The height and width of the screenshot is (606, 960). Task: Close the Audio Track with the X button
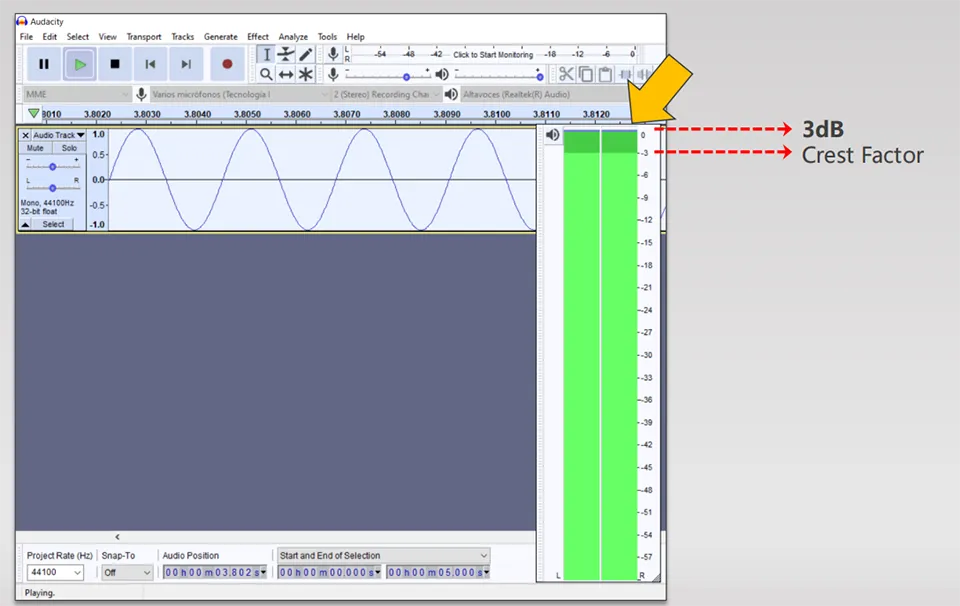pos(25,135)
